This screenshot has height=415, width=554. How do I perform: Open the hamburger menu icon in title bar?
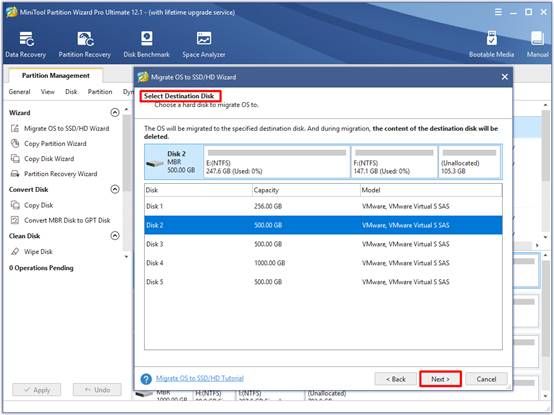click(x=498, y=12)
